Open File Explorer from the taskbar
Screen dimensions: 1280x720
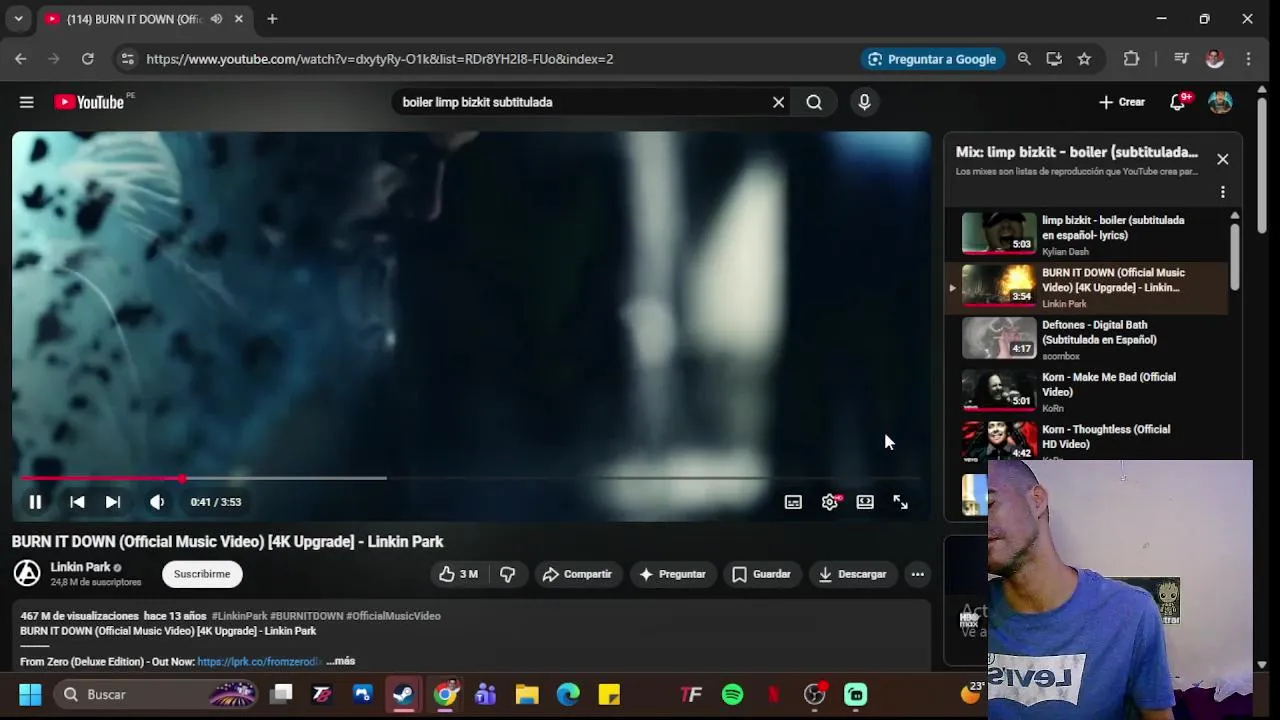click(x=527, y=694)
